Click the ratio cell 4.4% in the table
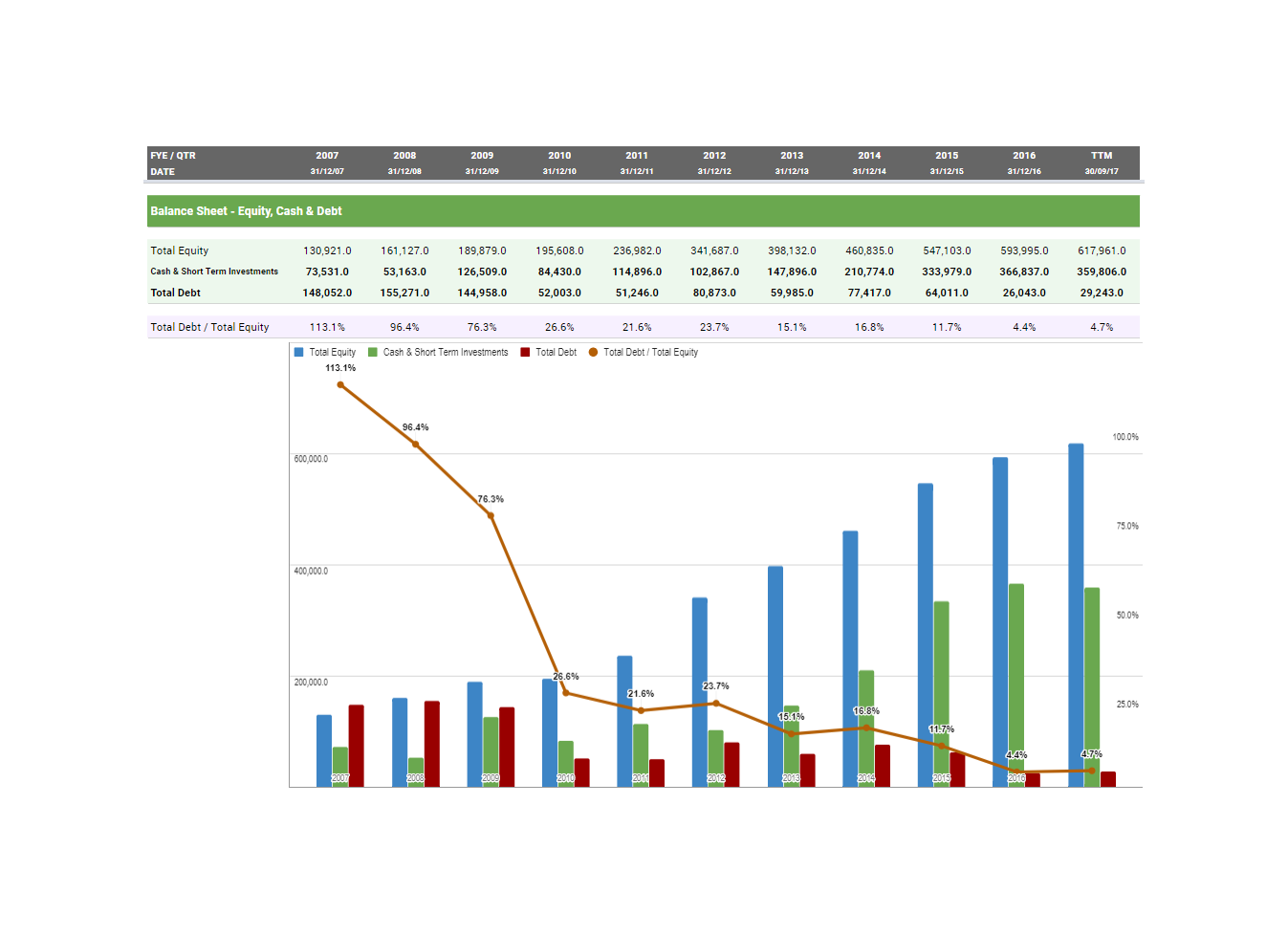The image size is (1288, 935). tap(1024, 327)
